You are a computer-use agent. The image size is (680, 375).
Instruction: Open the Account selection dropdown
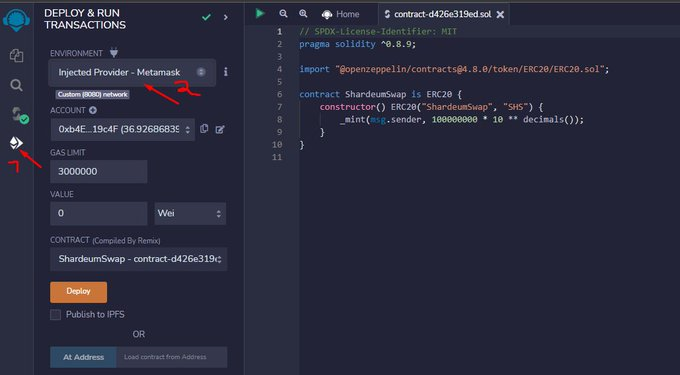123,129
